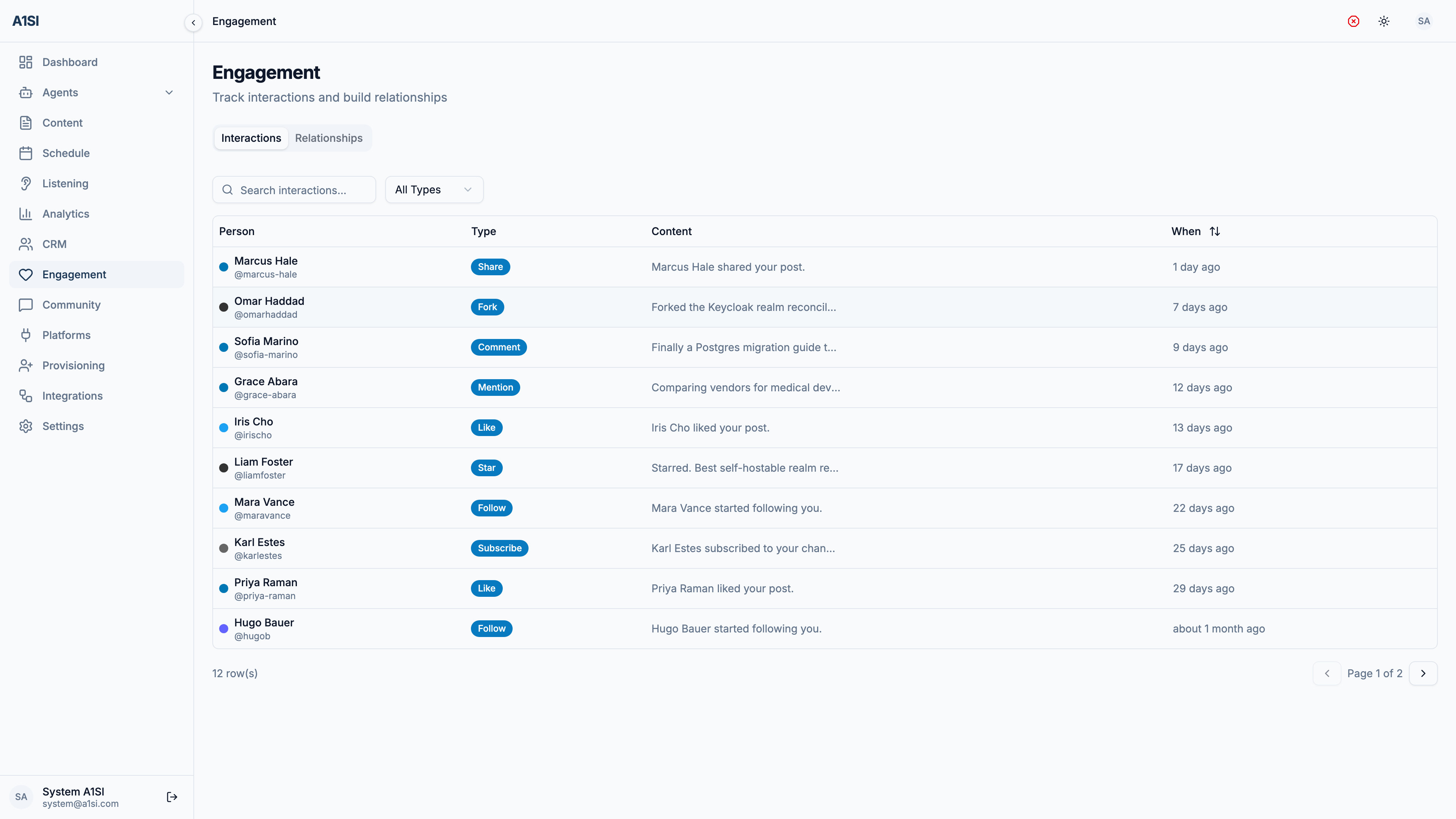The image size is (1456, 819).
Task: Click Hugo Bauer's purple platform dot
Action: point(224,629)
